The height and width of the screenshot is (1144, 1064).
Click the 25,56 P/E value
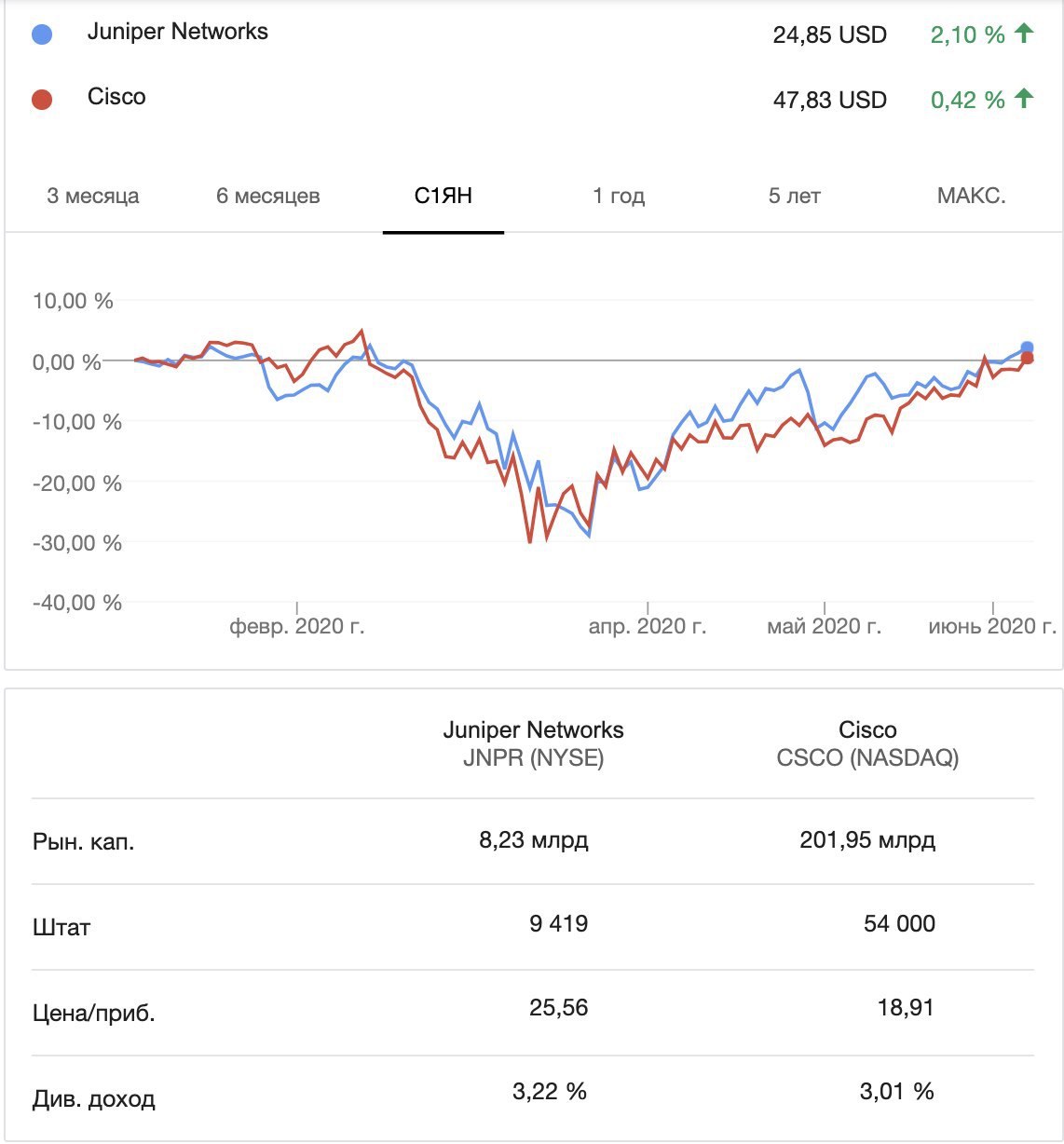tap(559, 1008)
